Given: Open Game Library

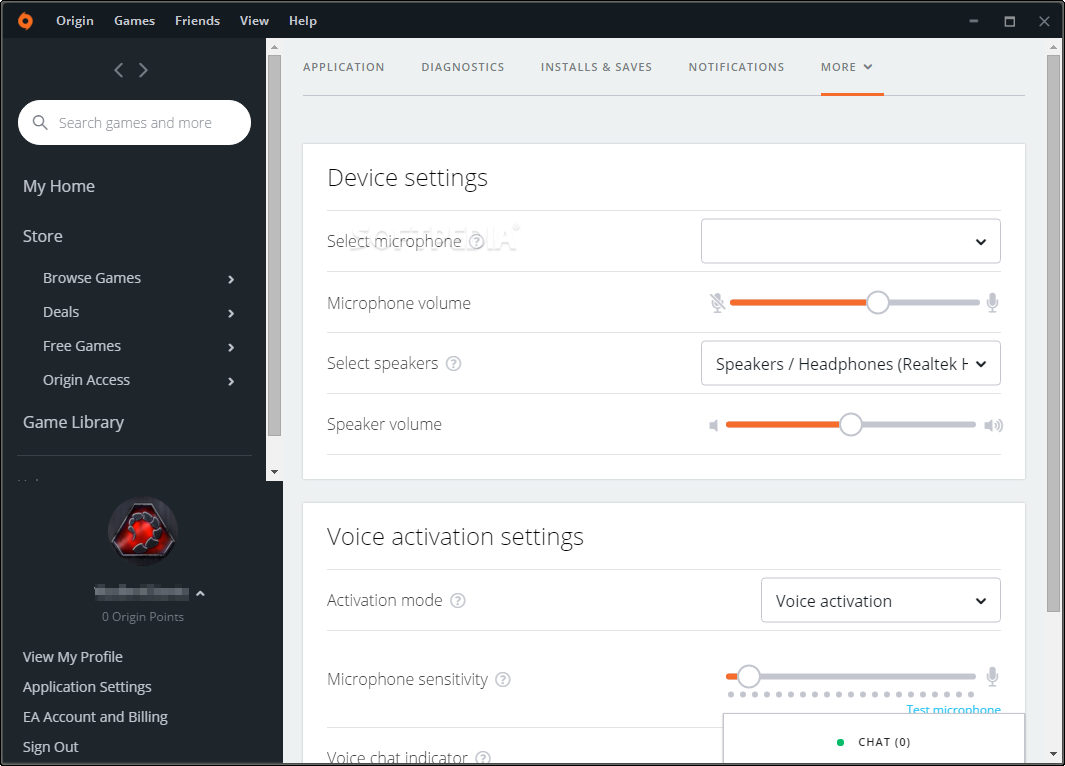Looking at the screenshot, I should (73, 422).
